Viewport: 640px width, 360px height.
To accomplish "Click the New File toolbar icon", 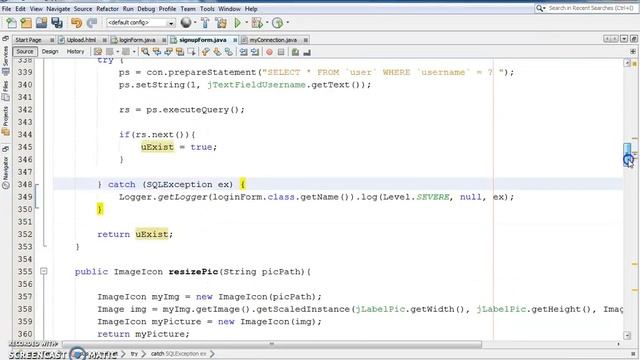I will click(11, 23).
